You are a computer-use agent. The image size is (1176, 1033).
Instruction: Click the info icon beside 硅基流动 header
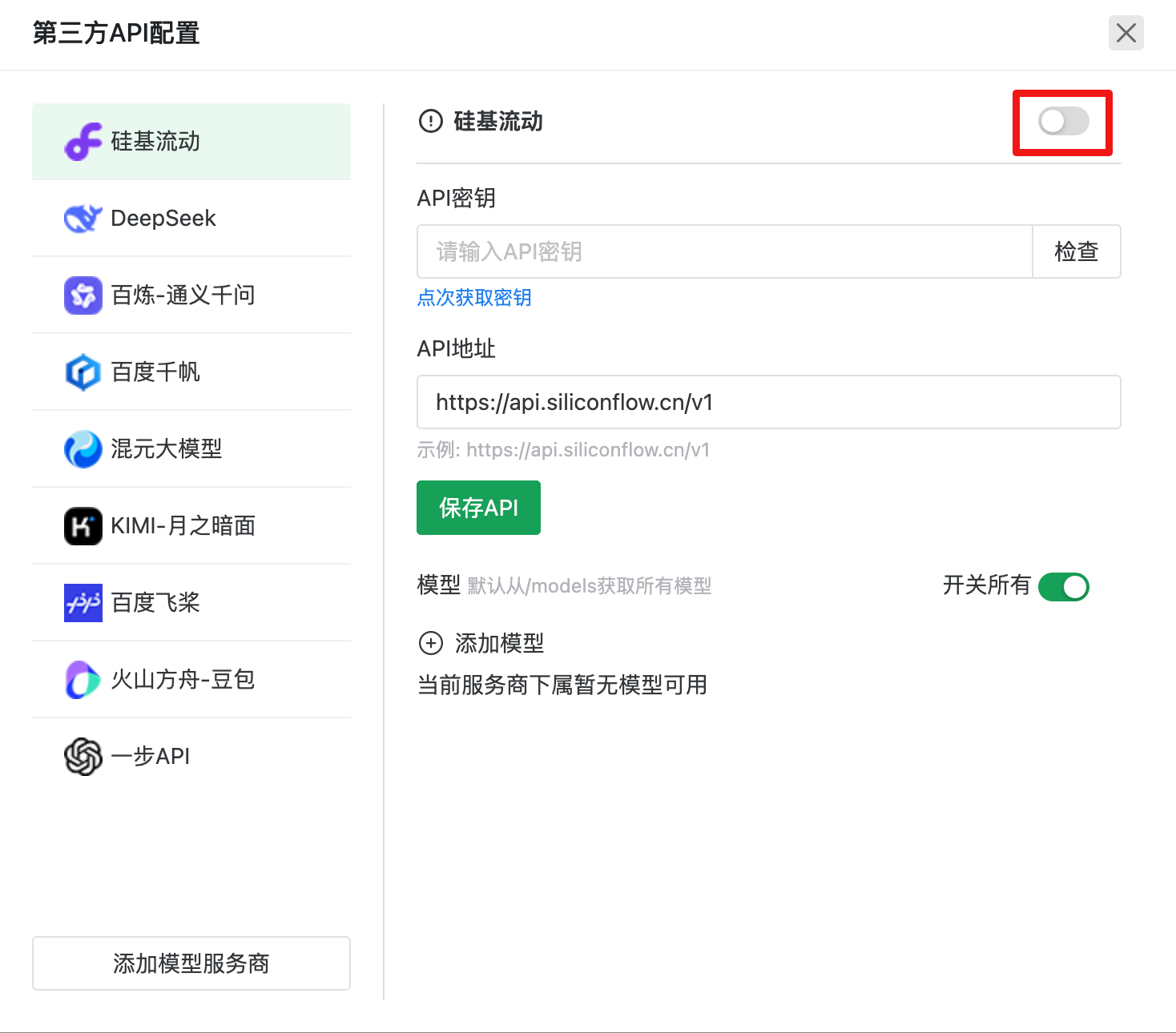(x=430, y=122)
